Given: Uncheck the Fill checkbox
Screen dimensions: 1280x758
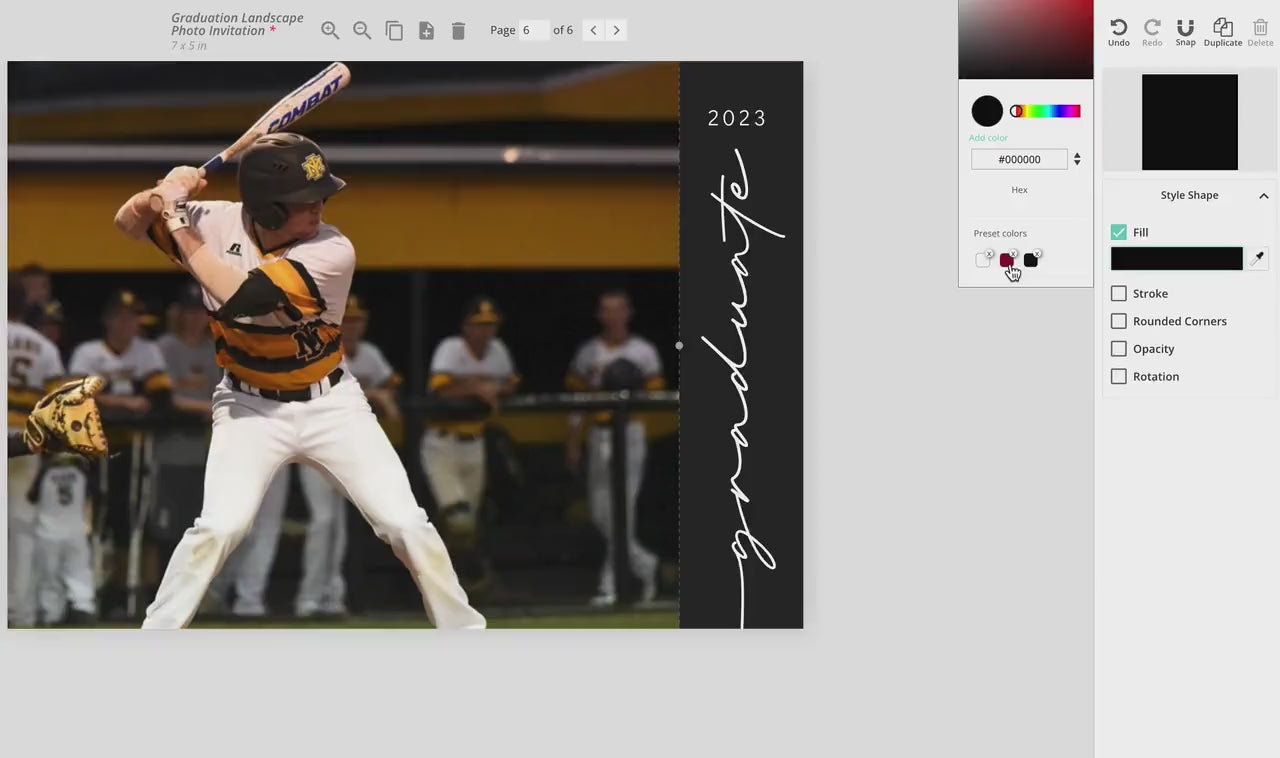Looking at the screenshot, I should [1119, 232].
